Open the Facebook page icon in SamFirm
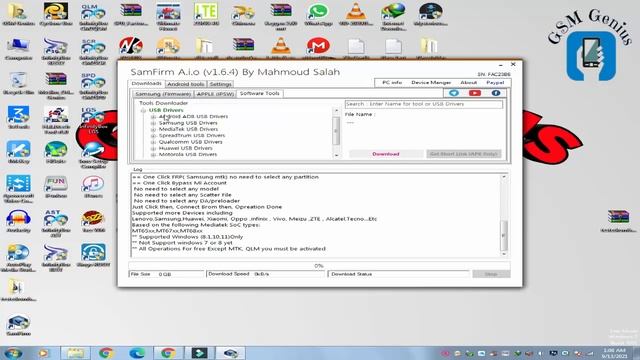Screen dimensions: 640x360 tap(496, 93)
